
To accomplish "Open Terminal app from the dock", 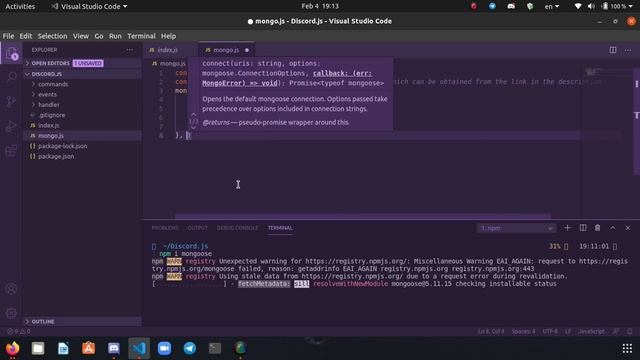I will 215,348.
